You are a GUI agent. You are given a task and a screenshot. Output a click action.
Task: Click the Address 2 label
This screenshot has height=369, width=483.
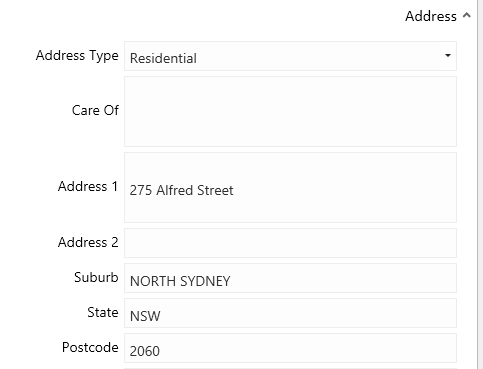(88, 242)
